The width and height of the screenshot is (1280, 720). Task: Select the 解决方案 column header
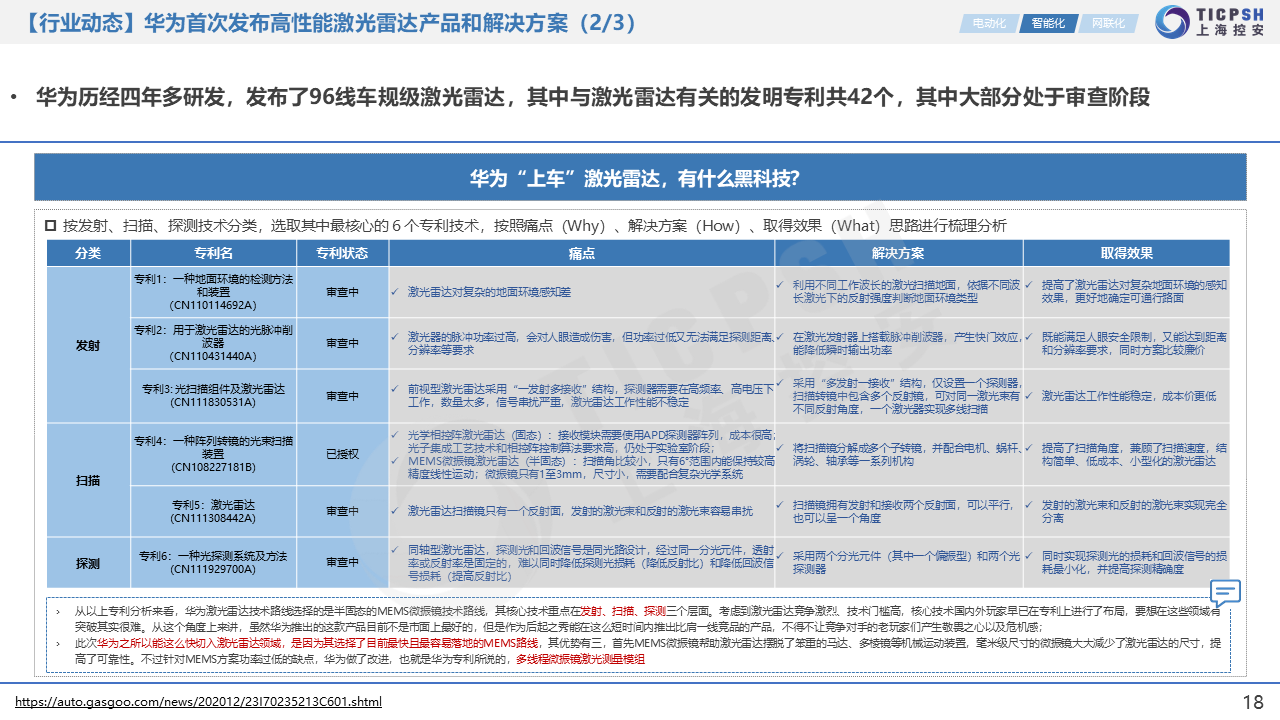click(898, 253)
